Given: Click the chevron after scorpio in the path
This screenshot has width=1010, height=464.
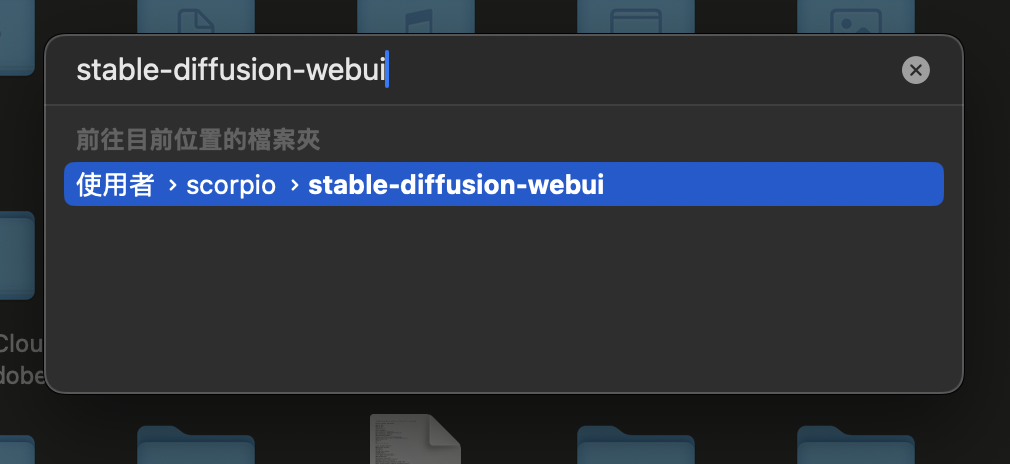Looking at the screenshot, I should 292,185.
